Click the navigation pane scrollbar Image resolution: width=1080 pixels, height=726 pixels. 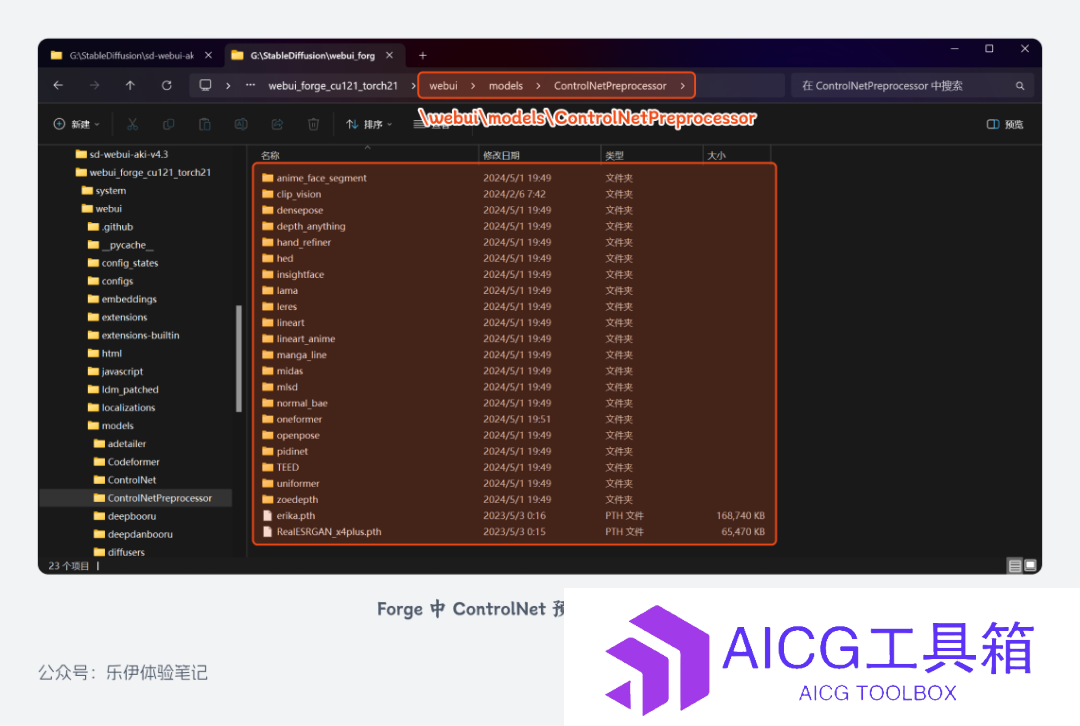click(x=239, y=357)
